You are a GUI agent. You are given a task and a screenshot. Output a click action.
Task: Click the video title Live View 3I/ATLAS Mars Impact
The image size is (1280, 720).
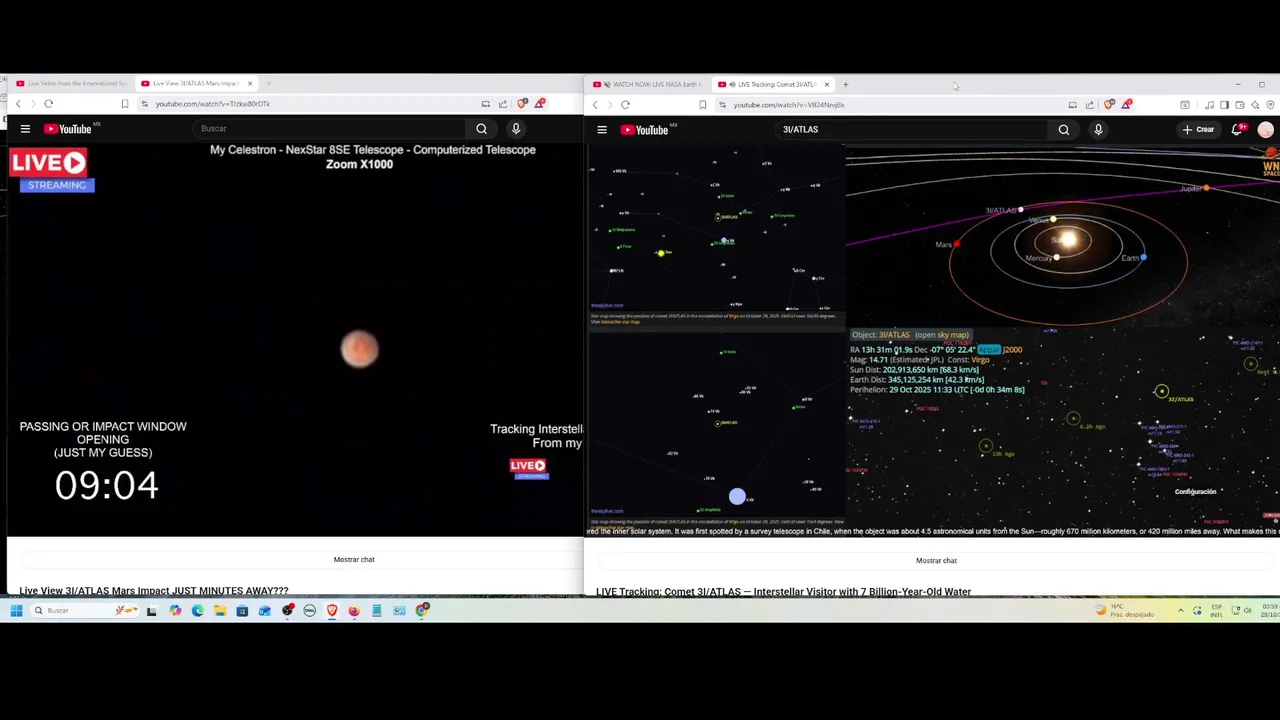click(154, 591)
